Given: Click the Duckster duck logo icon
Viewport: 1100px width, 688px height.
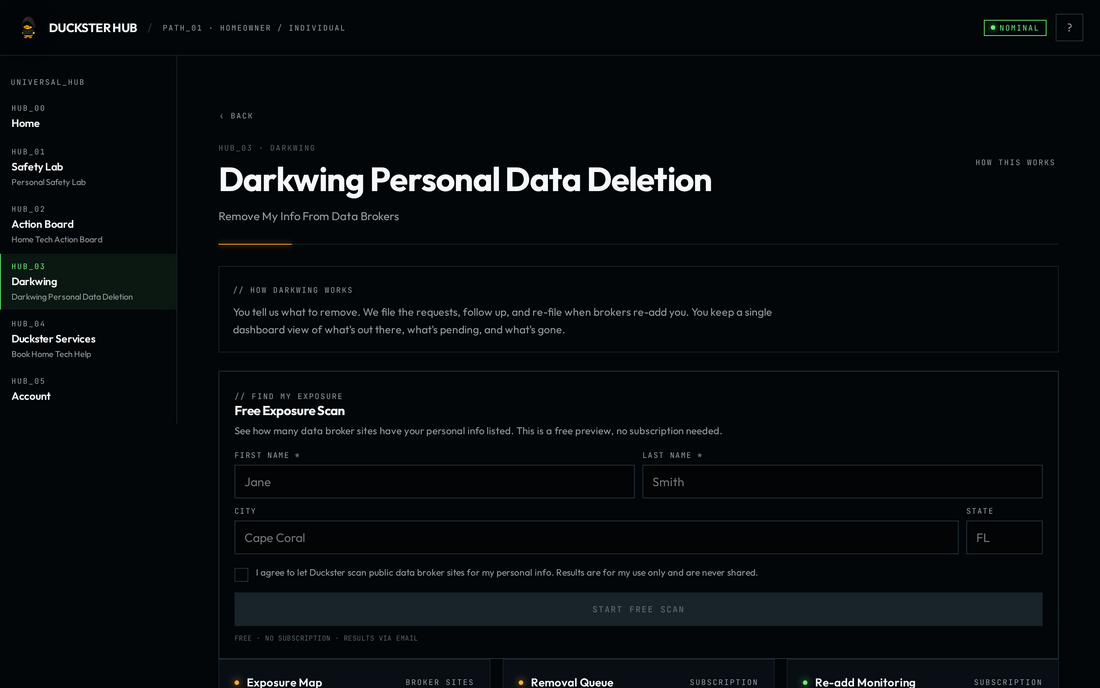Looking at the screenshot, I should click(x=28, y=28).
